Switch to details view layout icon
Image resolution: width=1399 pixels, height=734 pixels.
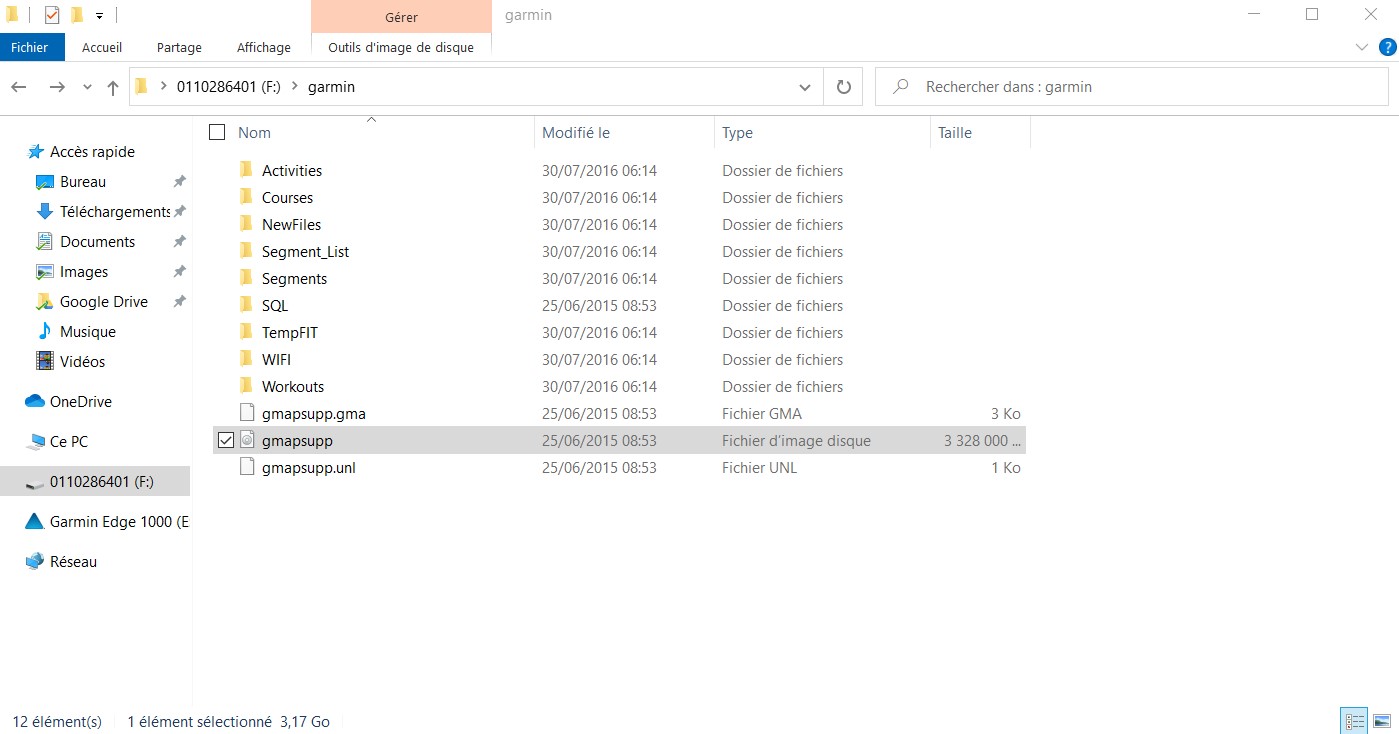1355,721
